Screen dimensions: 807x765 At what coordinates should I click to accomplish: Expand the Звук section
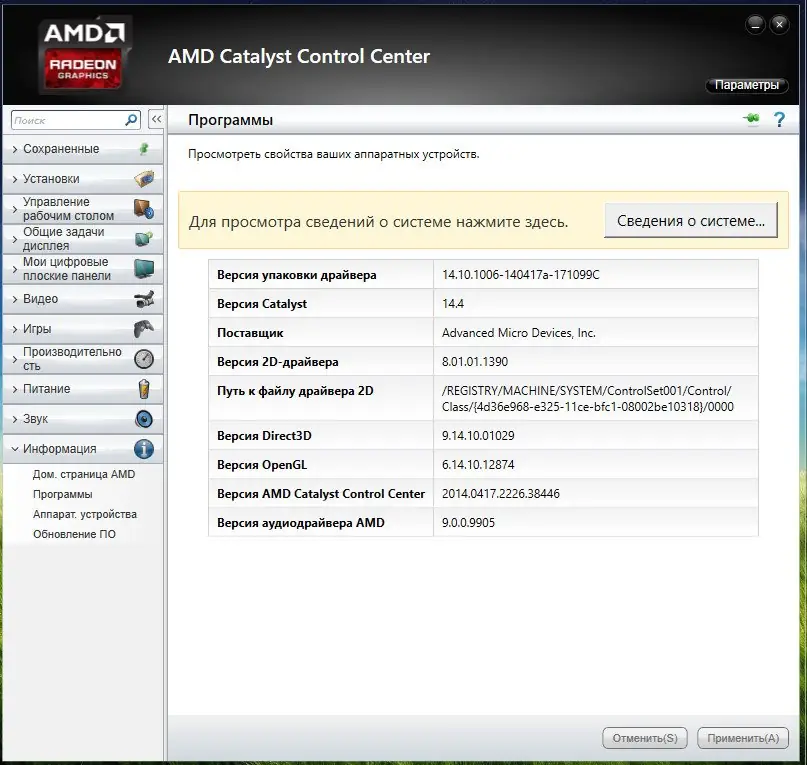pyautogui.click(x=83, y=419)
